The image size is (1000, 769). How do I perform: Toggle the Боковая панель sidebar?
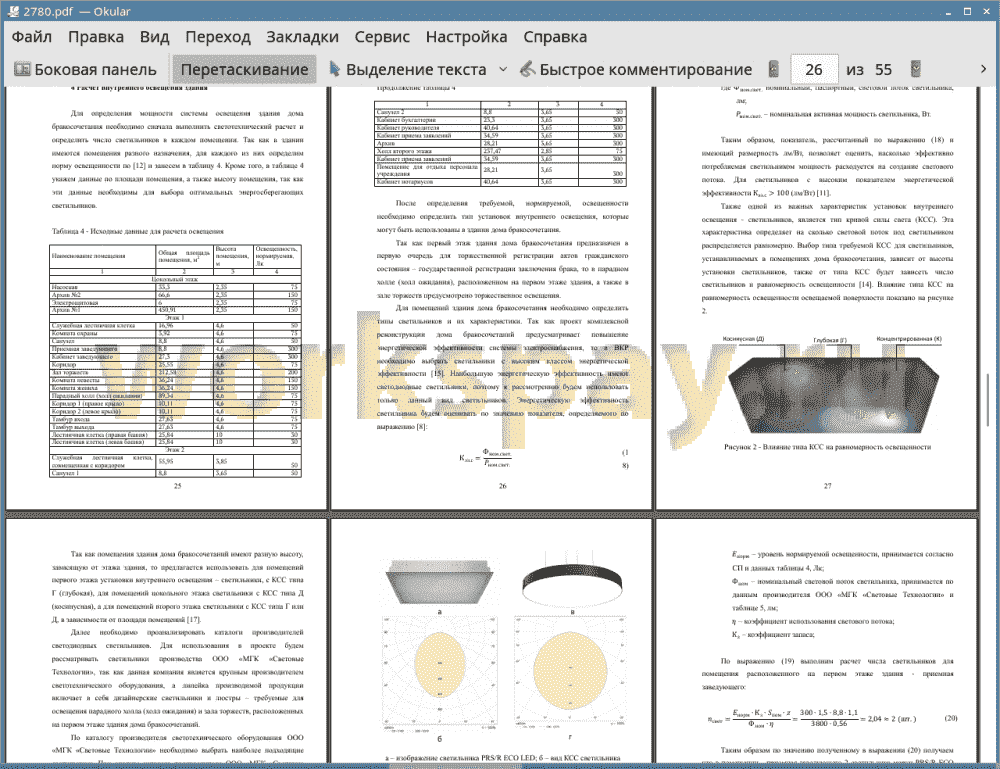tap(85, 69)
